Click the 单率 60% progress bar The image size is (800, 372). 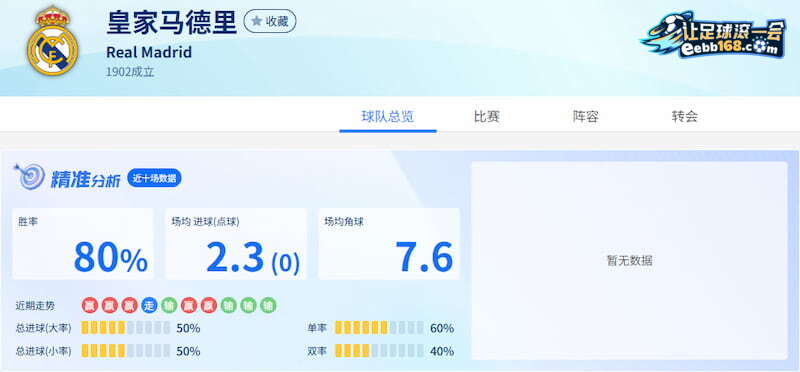[x=379, y=328]
